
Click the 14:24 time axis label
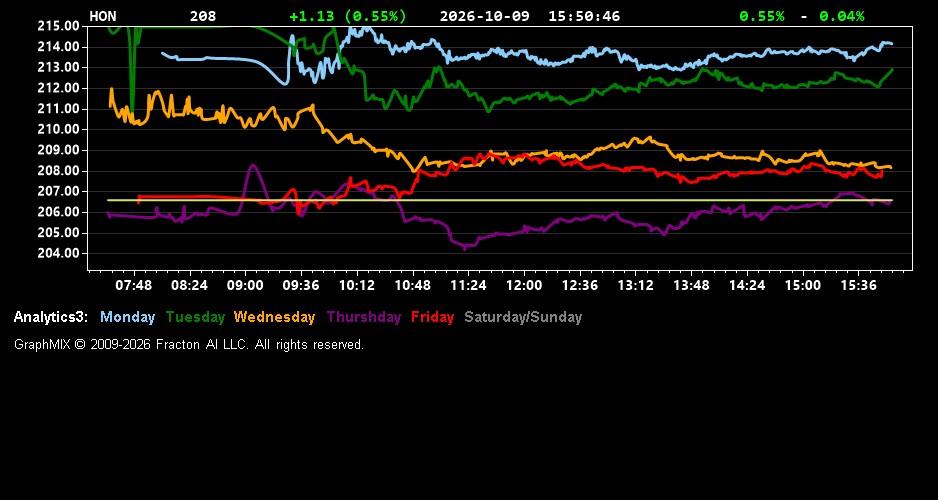[747, 285]
